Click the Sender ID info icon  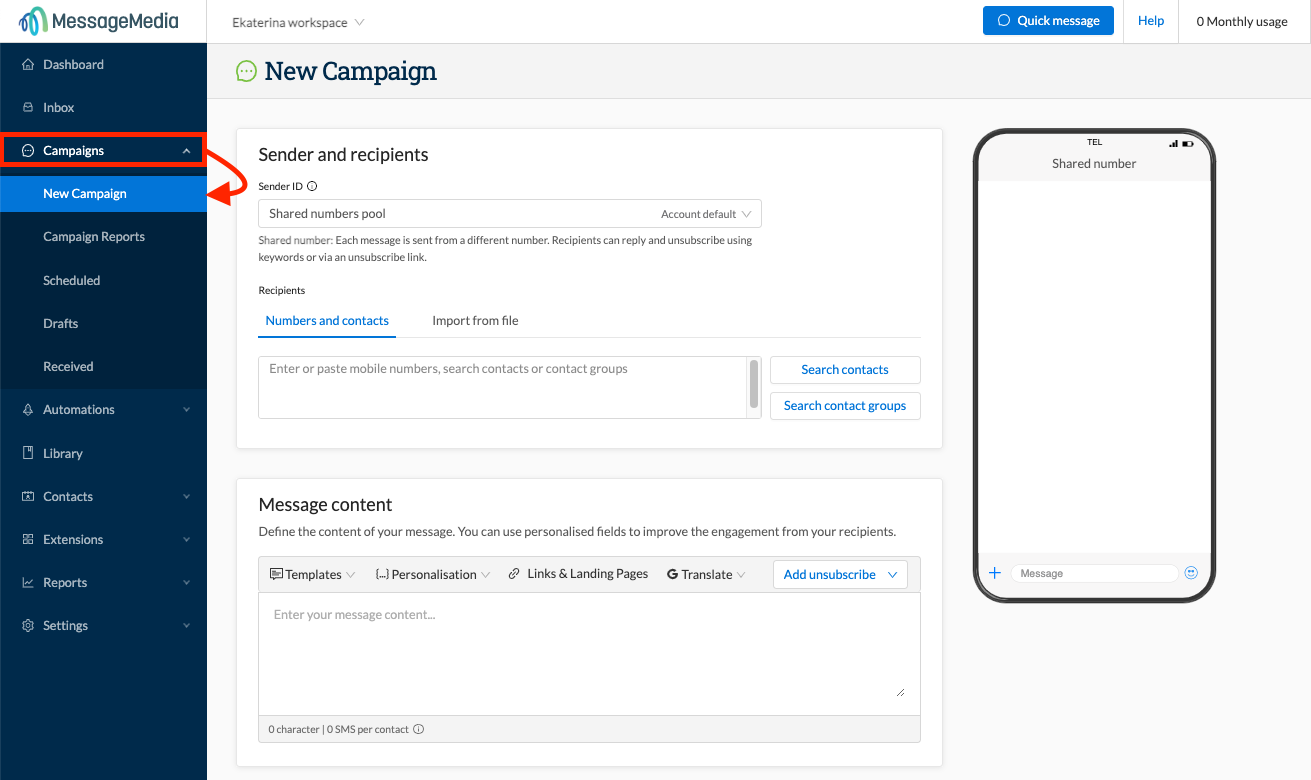[312, 186]
